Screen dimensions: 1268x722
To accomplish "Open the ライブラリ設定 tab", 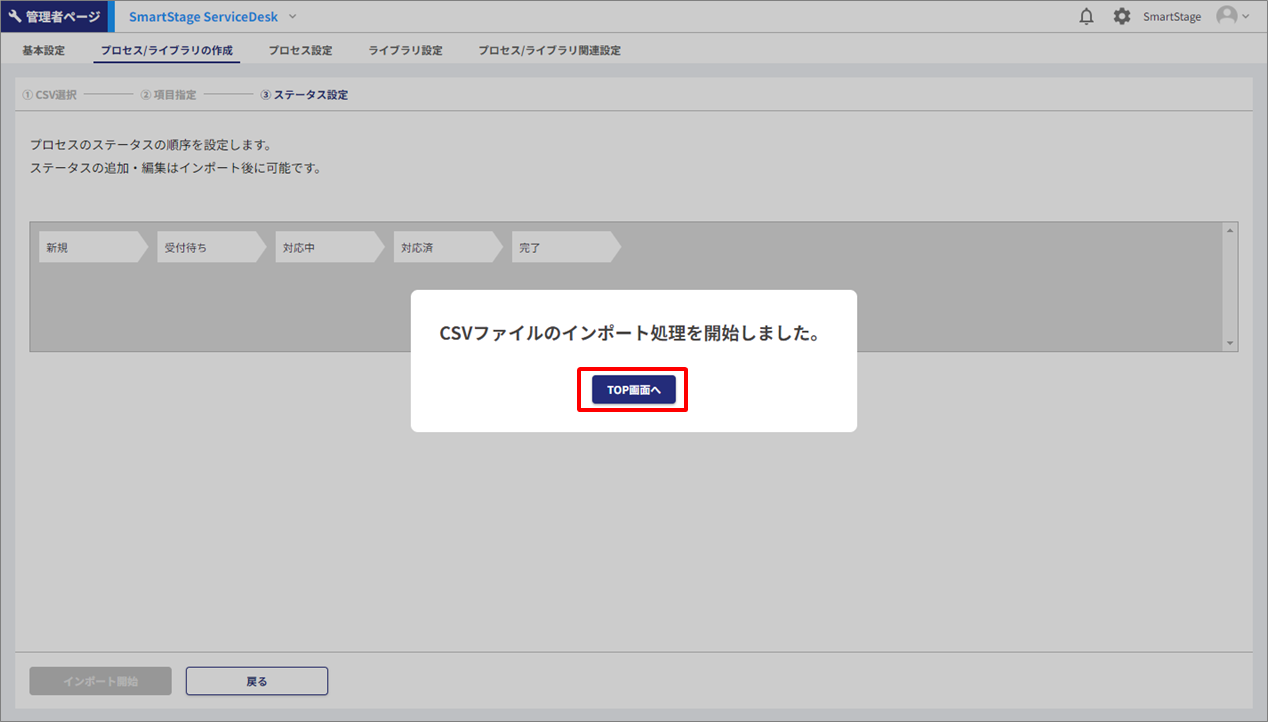I will click(x=405, y=50).
